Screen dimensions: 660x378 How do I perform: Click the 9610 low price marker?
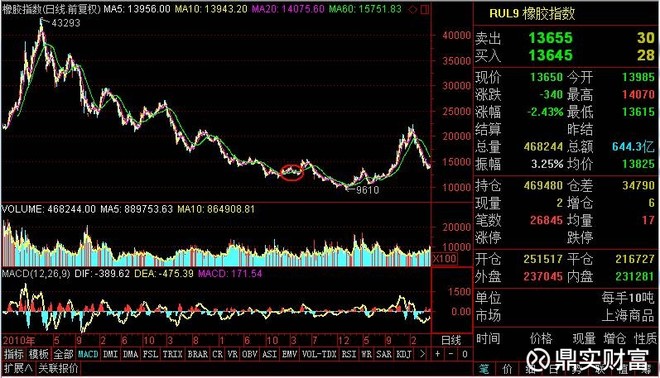click(368, 190)
